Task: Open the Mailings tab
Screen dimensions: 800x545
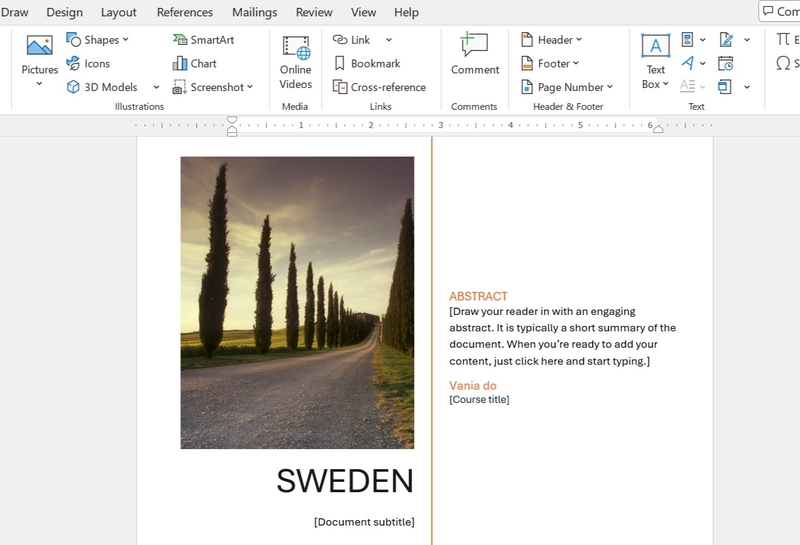Action: tap(255, 12)
